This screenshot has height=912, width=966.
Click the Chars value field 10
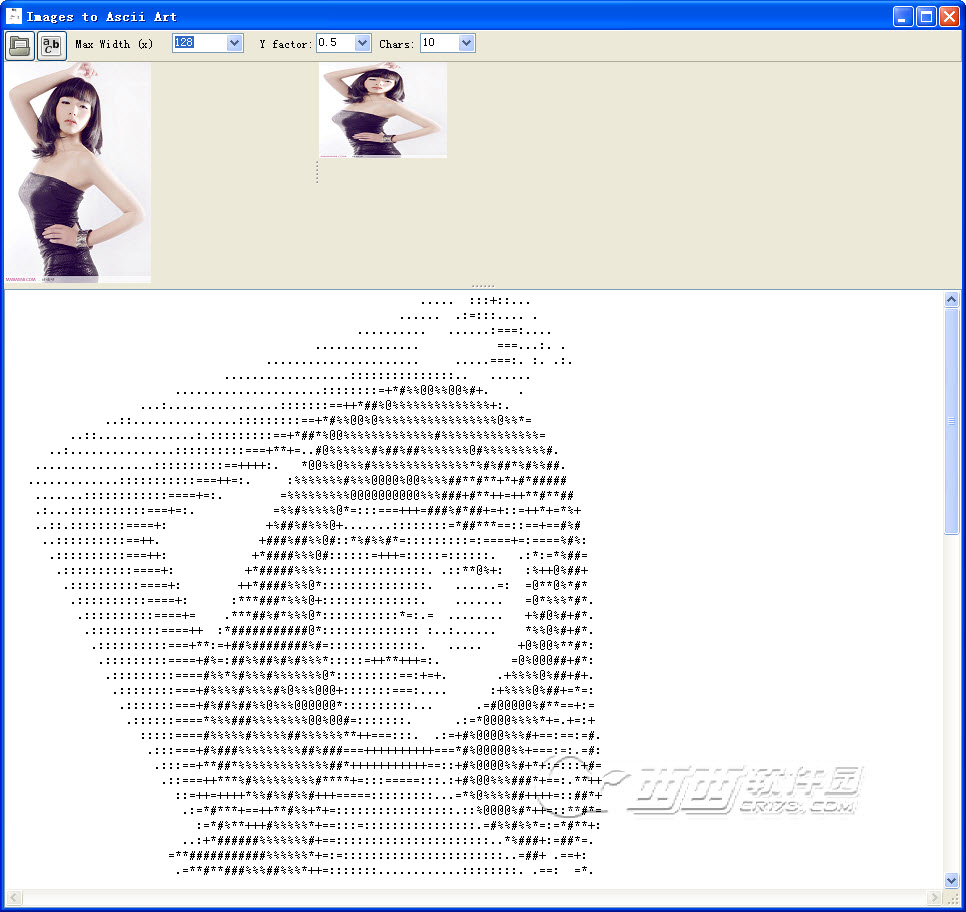point(440,43)
